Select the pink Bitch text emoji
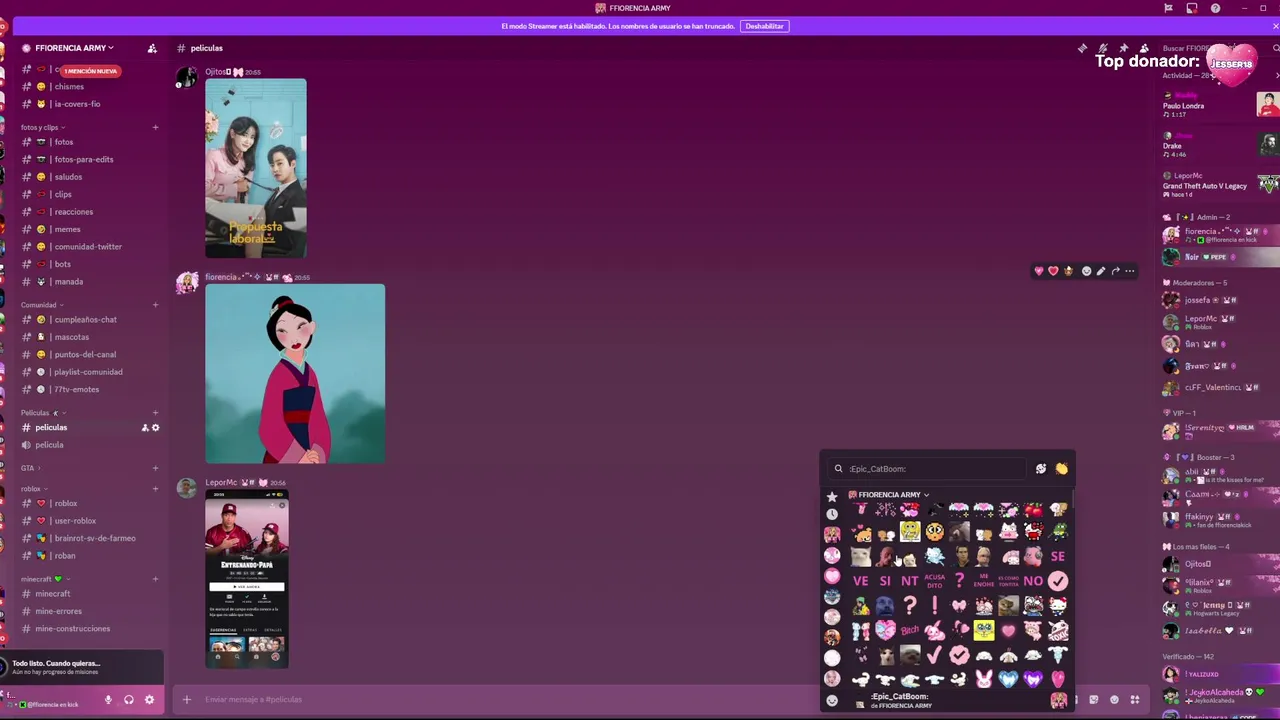1280x720 pixels. 909,630
